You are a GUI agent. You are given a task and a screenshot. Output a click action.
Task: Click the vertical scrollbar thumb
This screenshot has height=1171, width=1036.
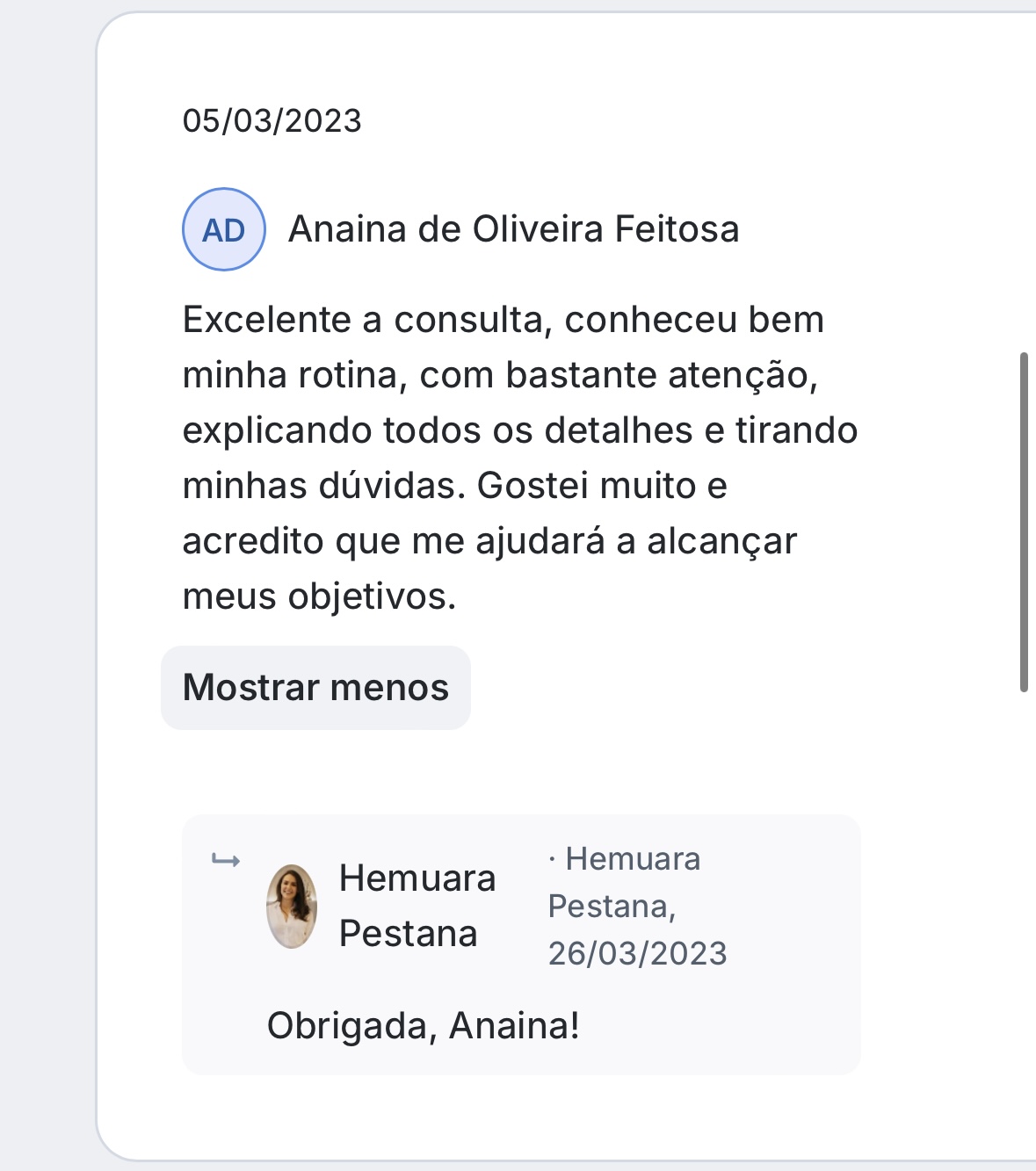point(1024,522)
